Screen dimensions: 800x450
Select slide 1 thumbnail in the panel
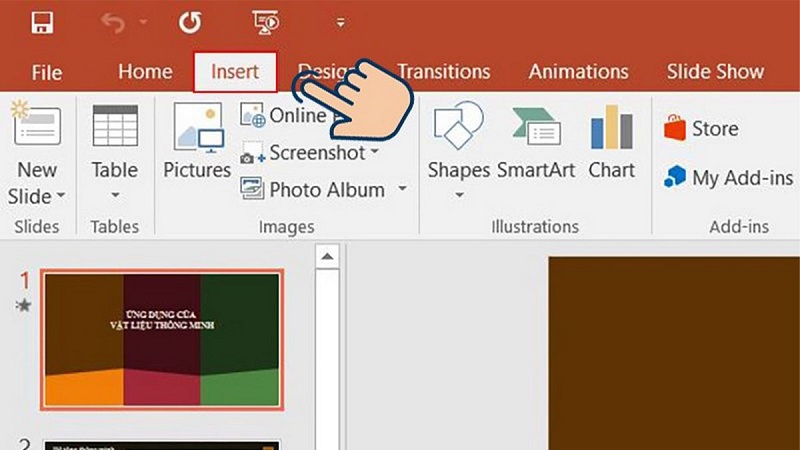pyautogui.click(x=162, y=340)
